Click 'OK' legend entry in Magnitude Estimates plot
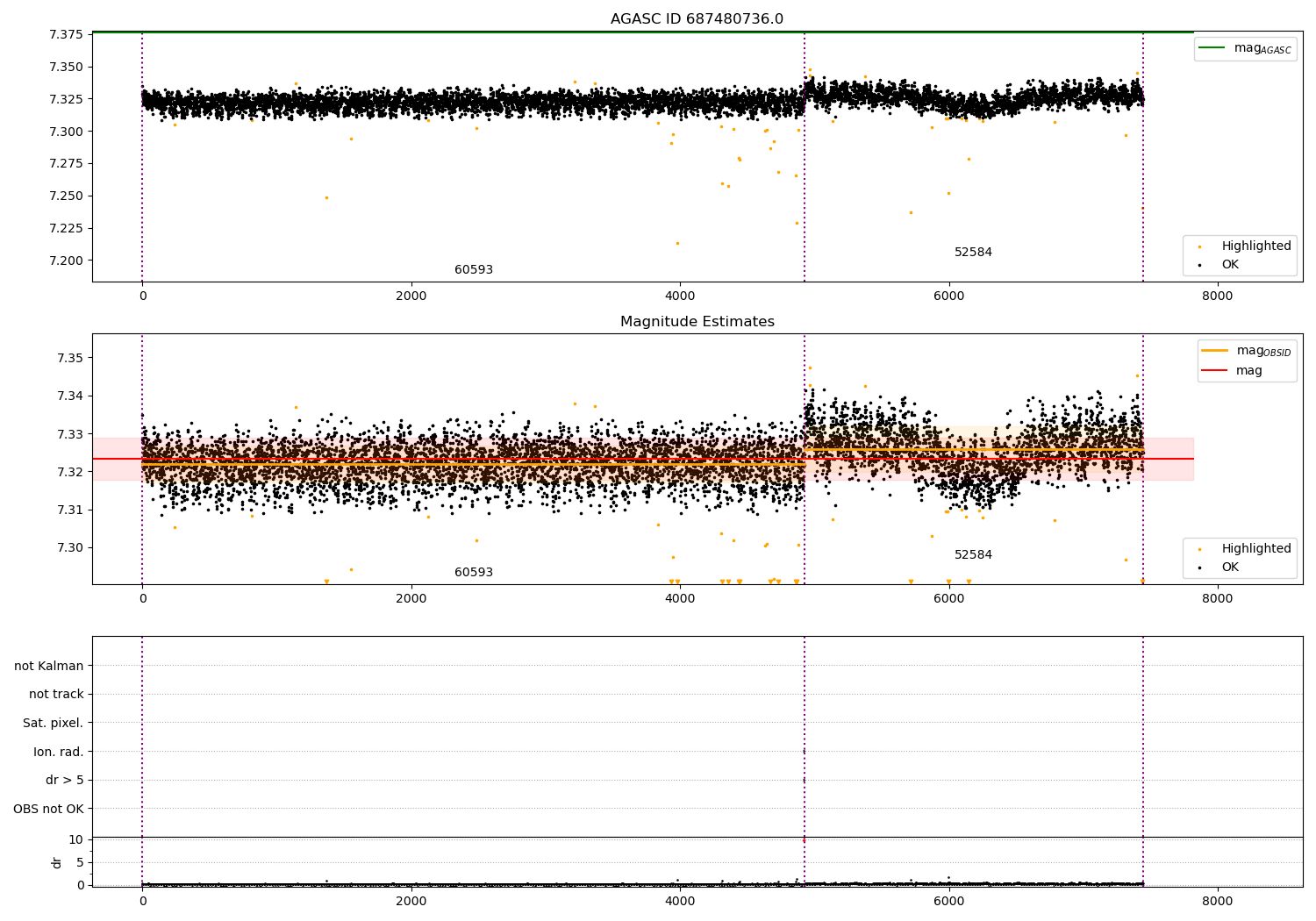This screenshot has height=921, width=1316. click(x=1230, y=568)
